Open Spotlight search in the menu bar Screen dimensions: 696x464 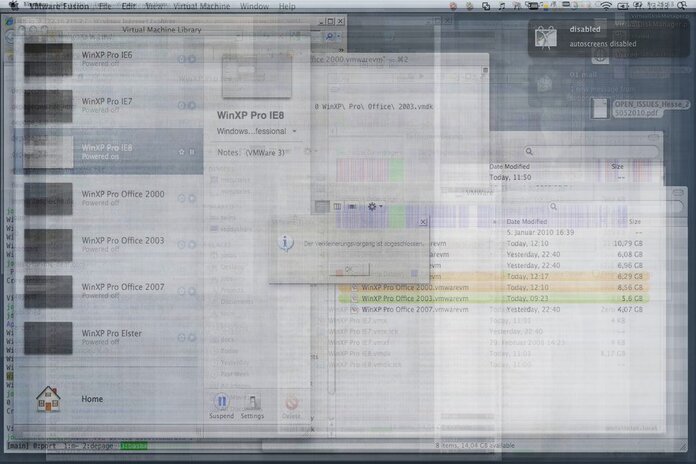point(682,6)
